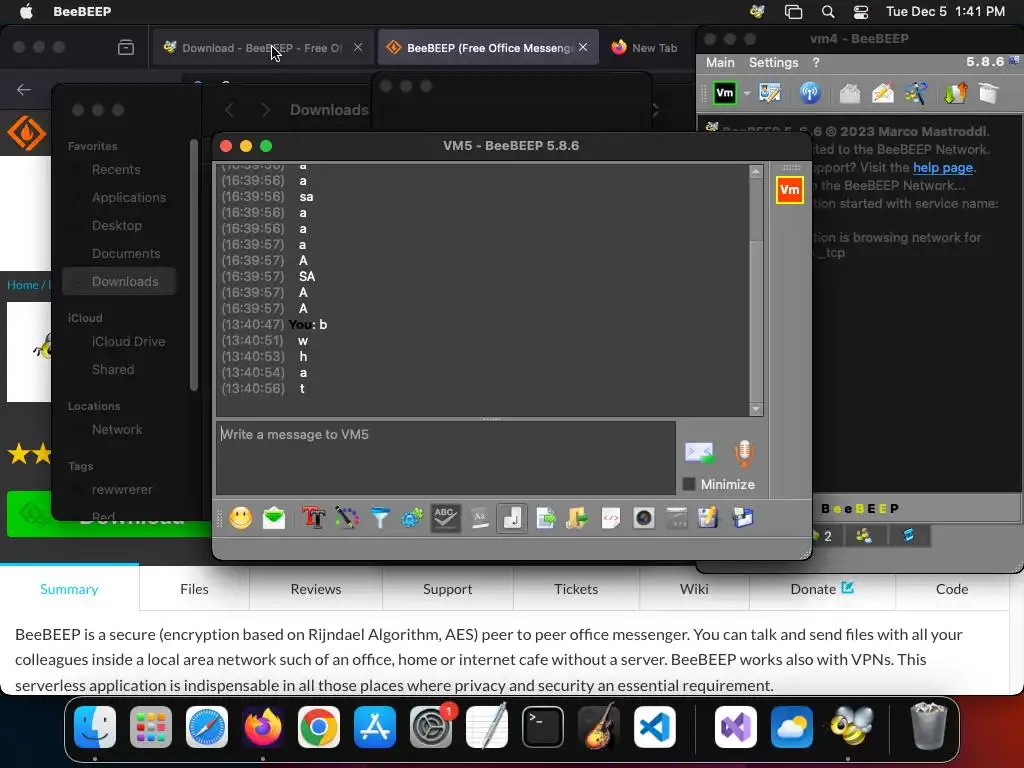This screenshot has height=768, width=1024.
Task: Open the Tickets tab on SourceForge page
Action: click(575, 589)
